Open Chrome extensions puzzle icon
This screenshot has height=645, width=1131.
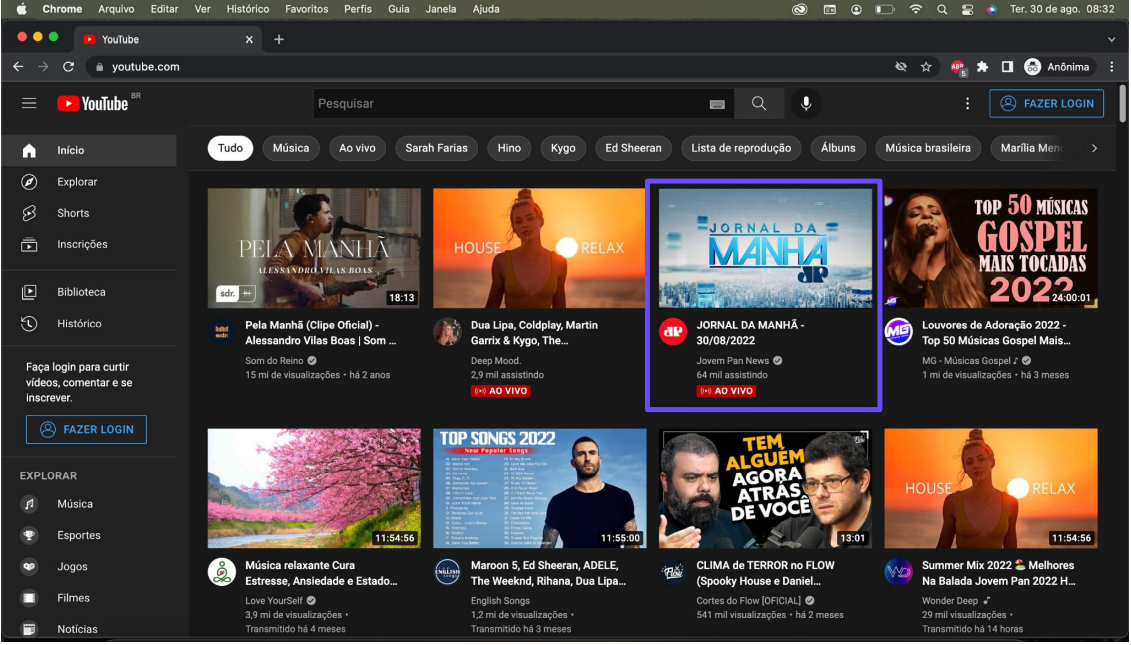(982, 67)
